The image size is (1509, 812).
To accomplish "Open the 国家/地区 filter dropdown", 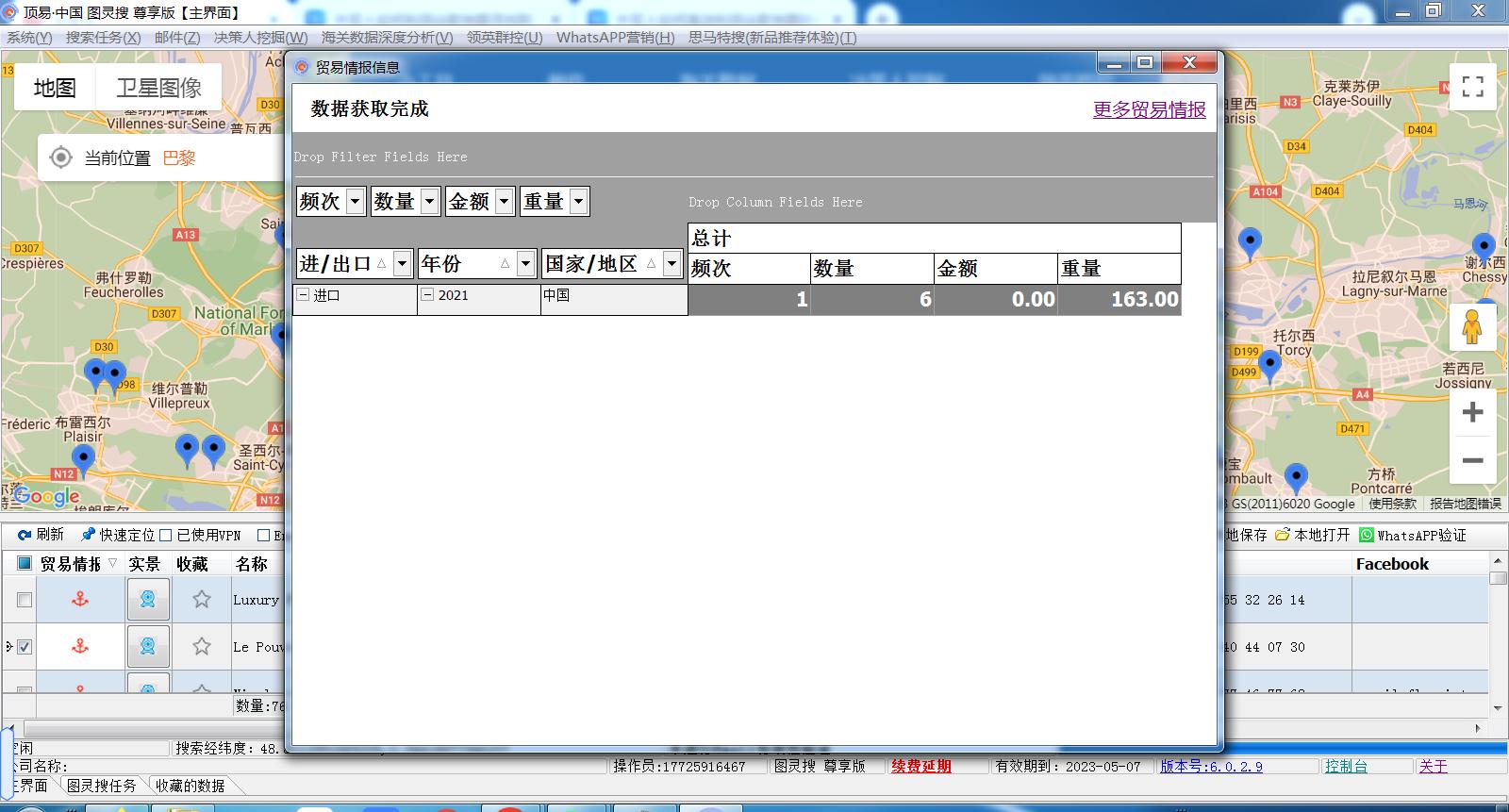I will pyautogui.click(x=672, y=264).
